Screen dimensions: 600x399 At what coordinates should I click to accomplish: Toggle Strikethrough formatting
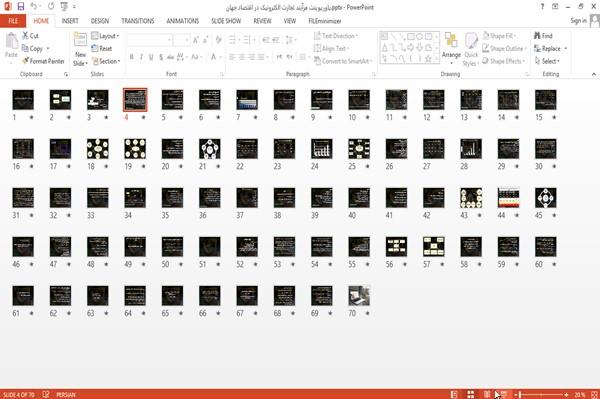171,57
